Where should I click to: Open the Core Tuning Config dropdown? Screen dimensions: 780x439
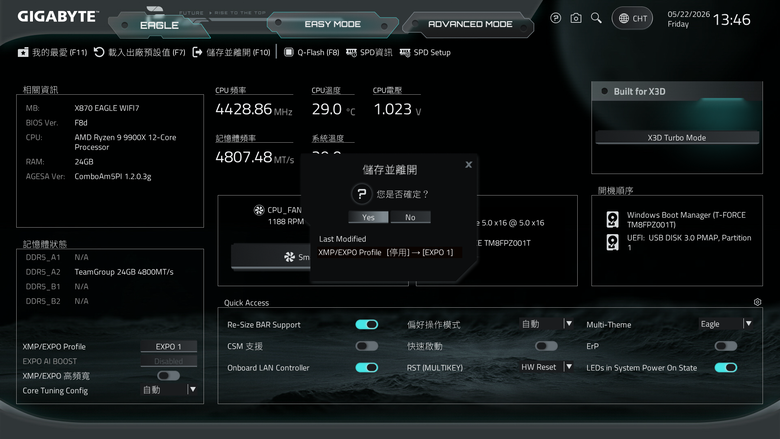click(169, 390)
